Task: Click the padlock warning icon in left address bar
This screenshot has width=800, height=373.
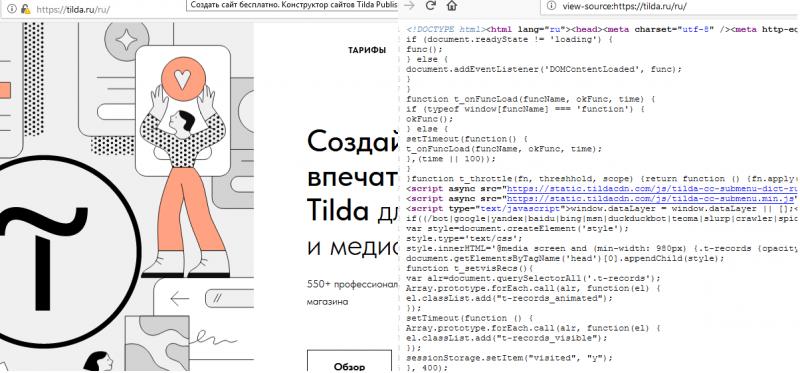Action: coord(25,9)
